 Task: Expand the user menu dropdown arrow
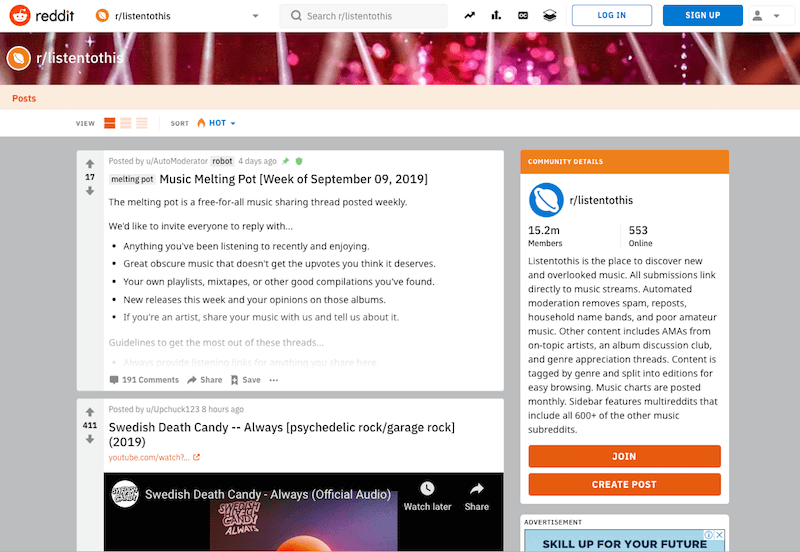tap(777, 16)
